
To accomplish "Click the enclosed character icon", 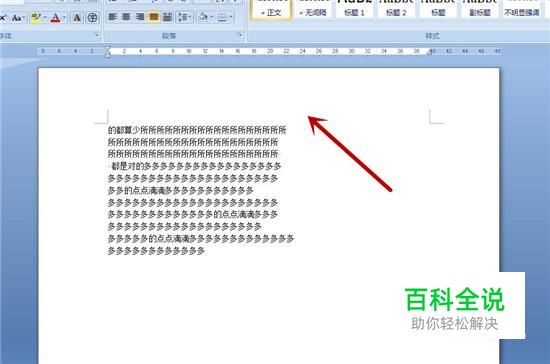I will pyautogui.click(x=92, y=18).
